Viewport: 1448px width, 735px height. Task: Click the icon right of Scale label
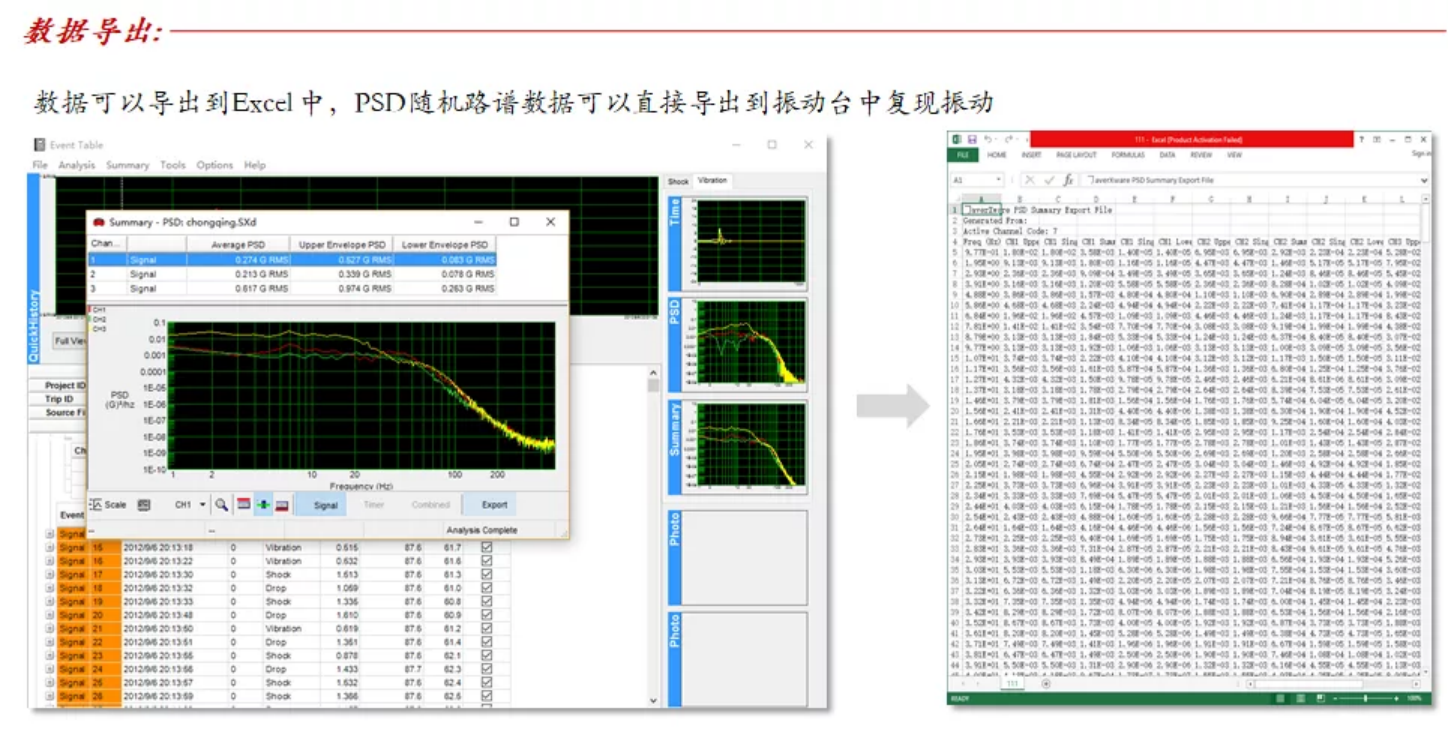click(143, 505)
